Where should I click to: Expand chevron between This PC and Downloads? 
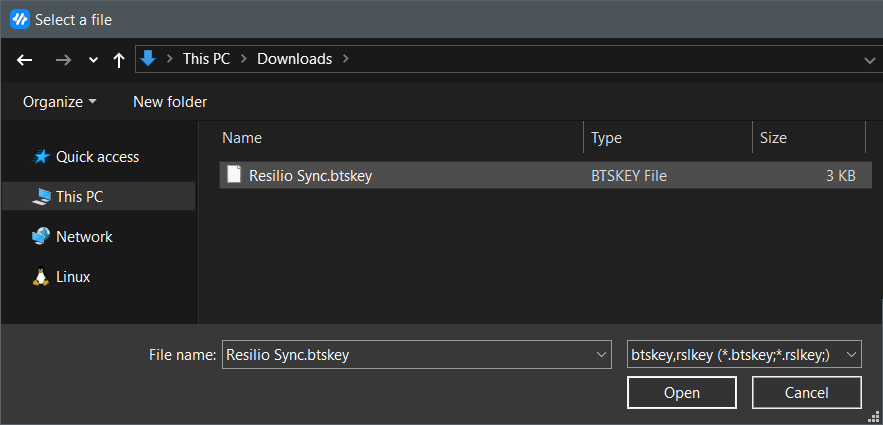point(244,59)
